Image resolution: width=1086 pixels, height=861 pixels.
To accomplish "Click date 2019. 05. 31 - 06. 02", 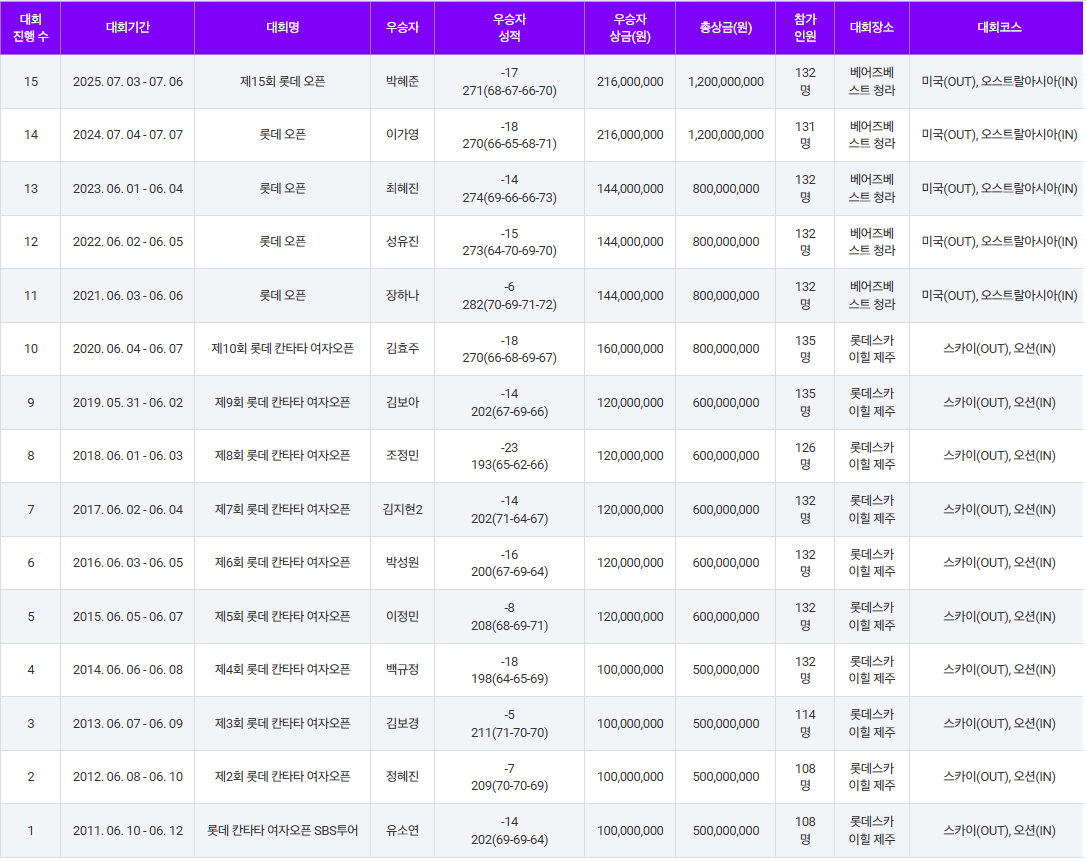I will click(128, 402).
